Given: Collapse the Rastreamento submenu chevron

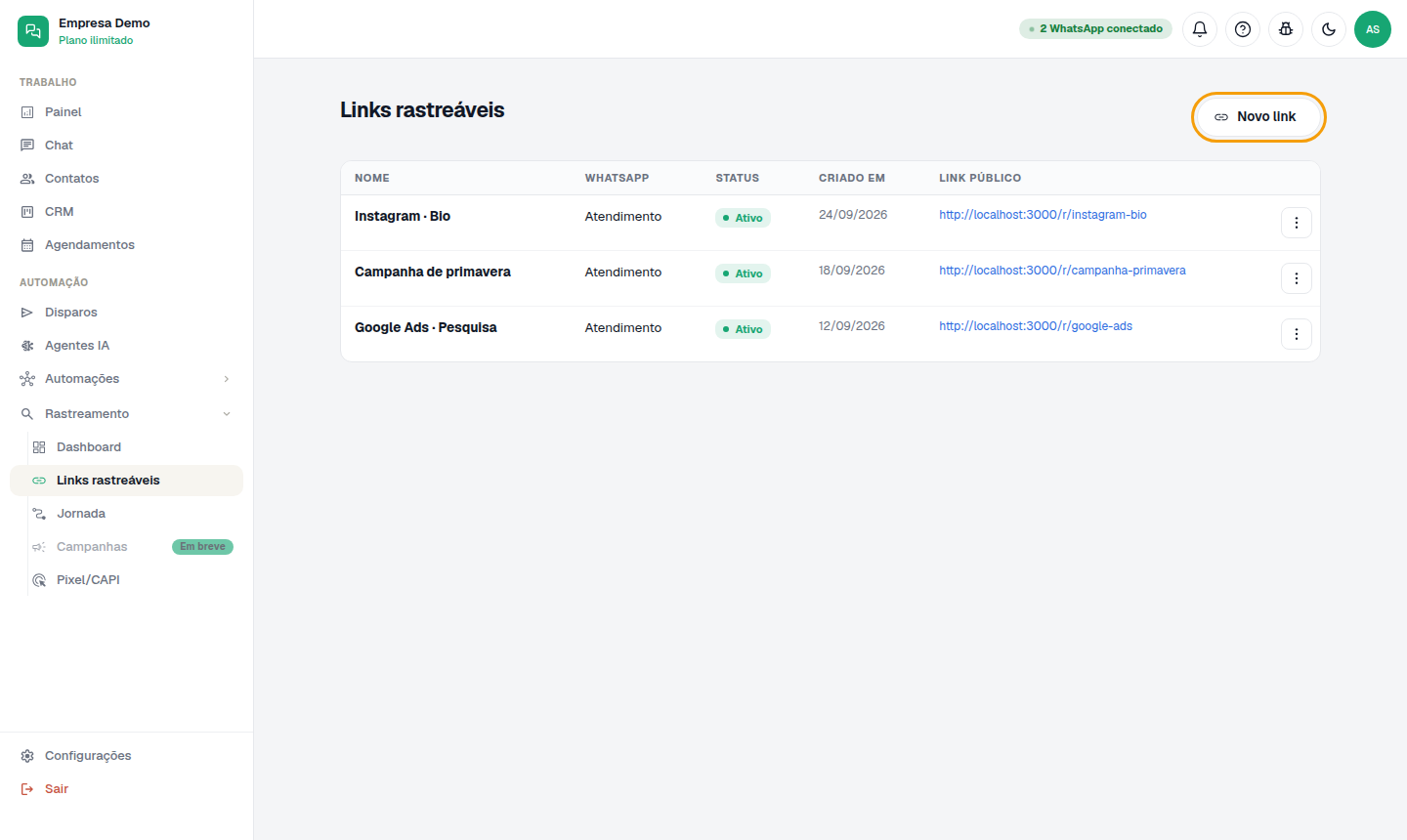Looking at the screenshot, I should (227, 414).
